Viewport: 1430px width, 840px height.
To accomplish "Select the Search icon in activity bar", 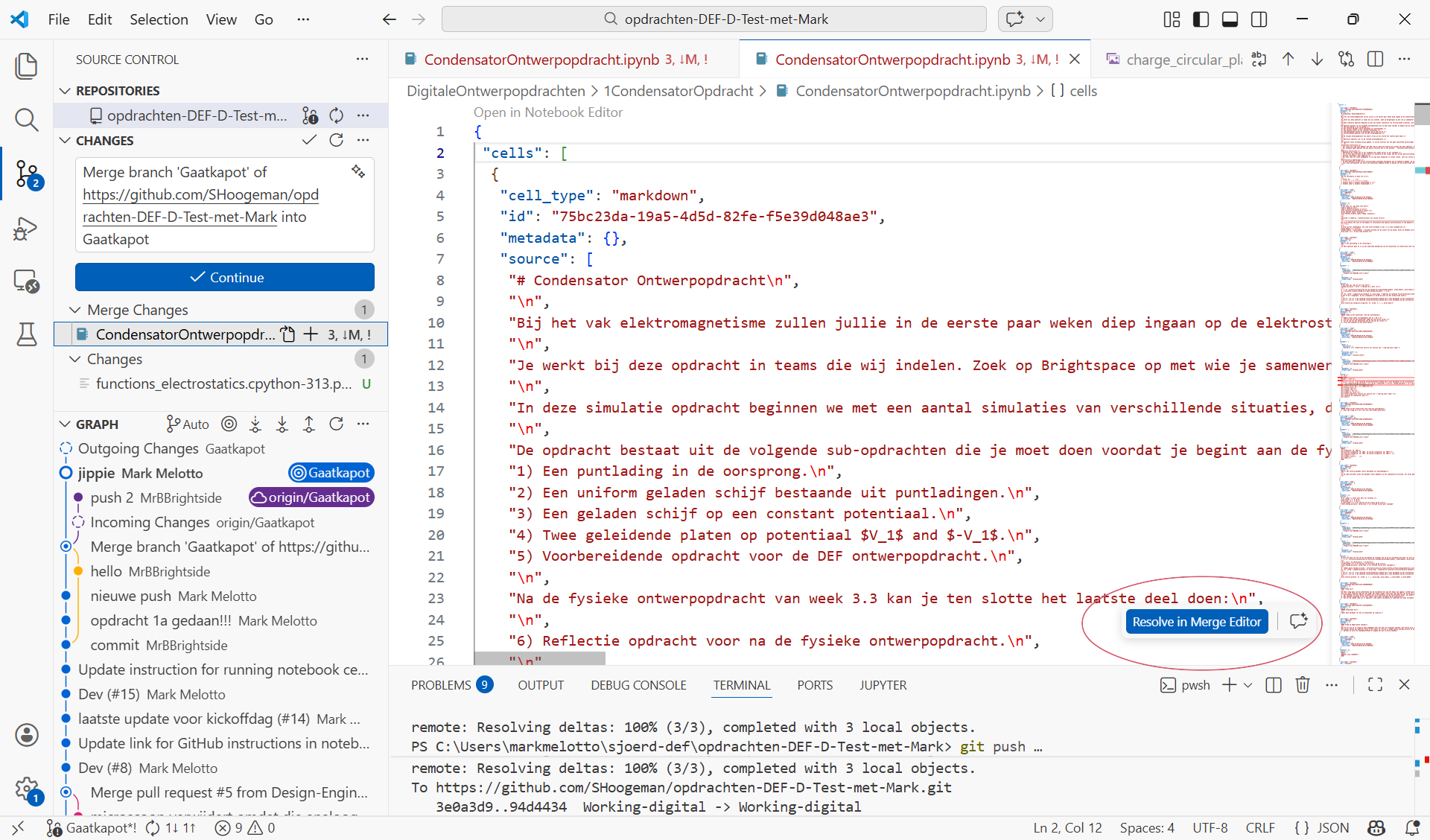I will click(27, 119).
